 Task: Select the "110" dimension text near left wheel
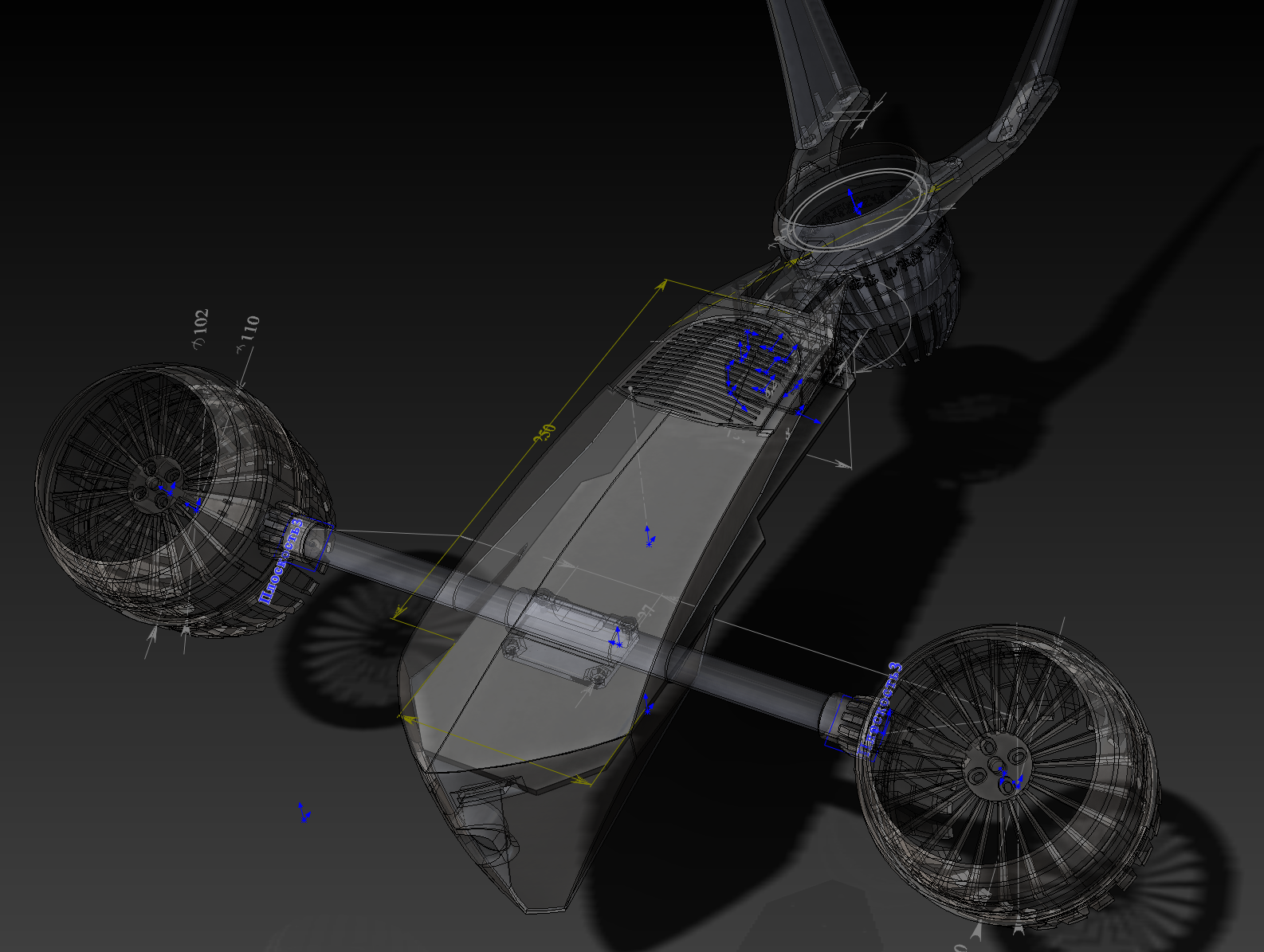tap(249, 330)
